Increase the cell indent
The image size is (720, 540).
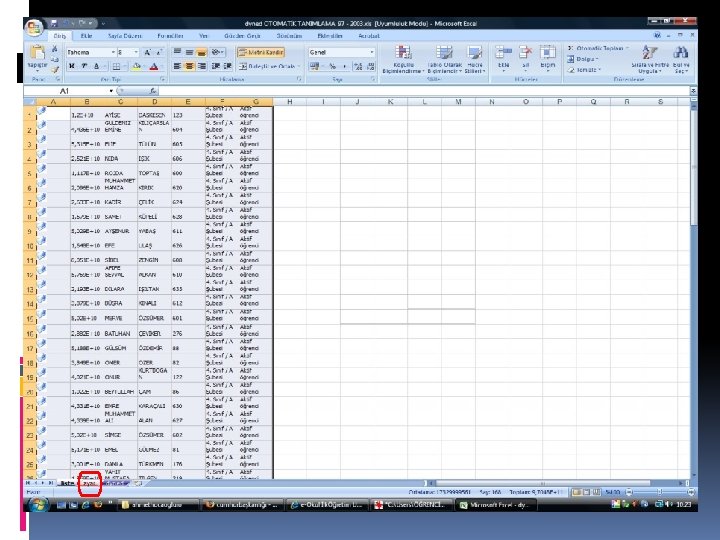[227, 67]
